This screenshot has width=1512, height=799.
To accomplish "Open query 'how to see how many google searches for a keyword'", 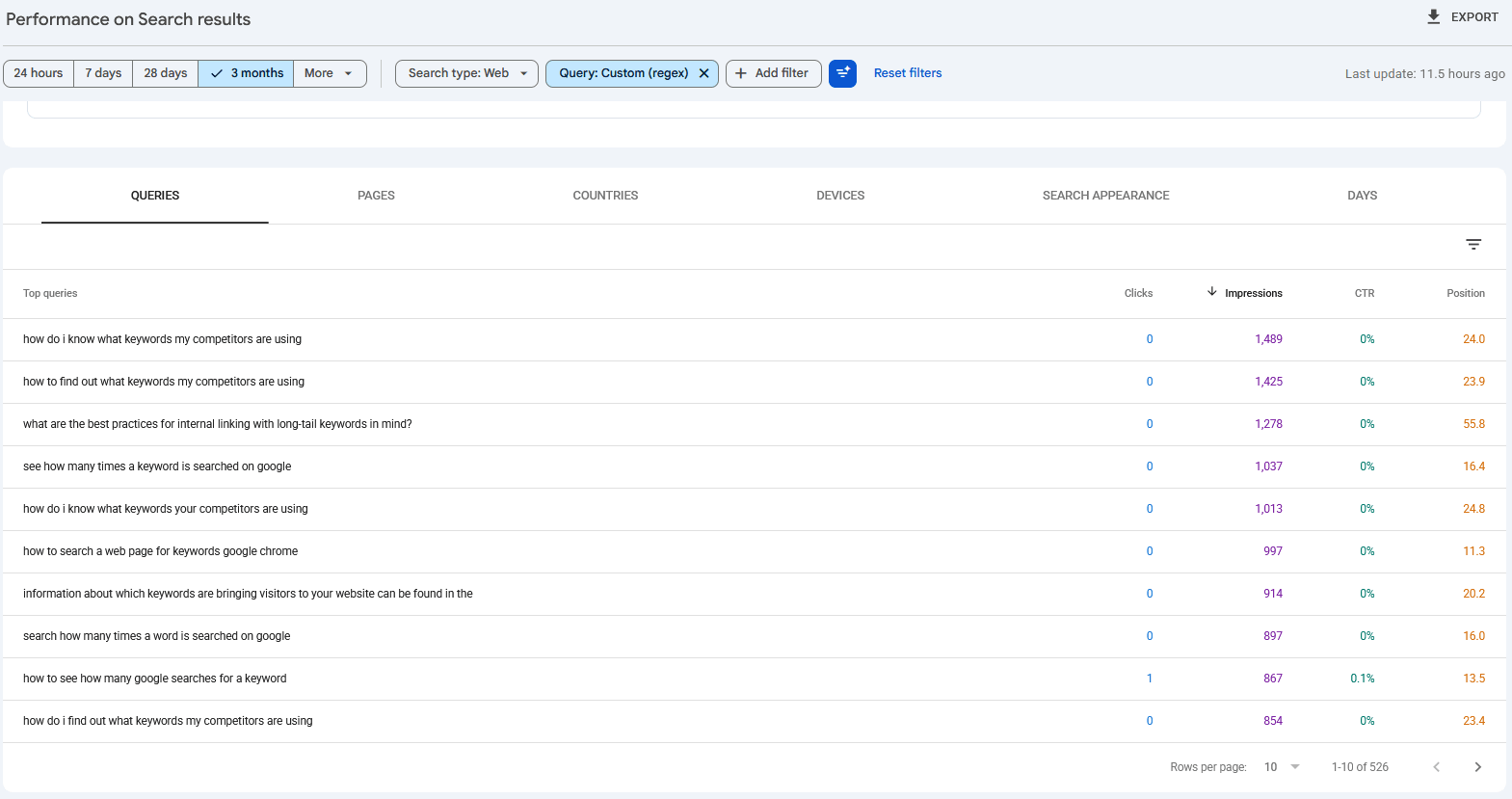I will 155,679.
